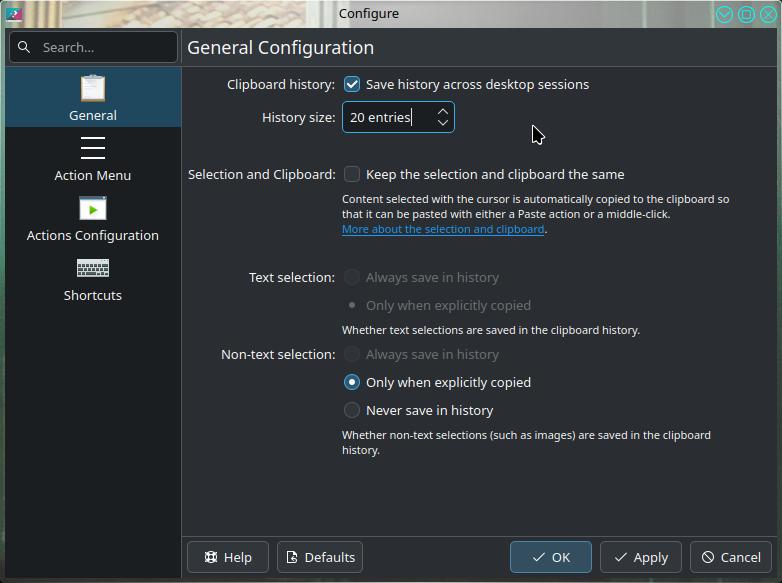Enable Keep the selection and clipboard the same
This screenshot has height=583, width=782.
coord(352,174)
